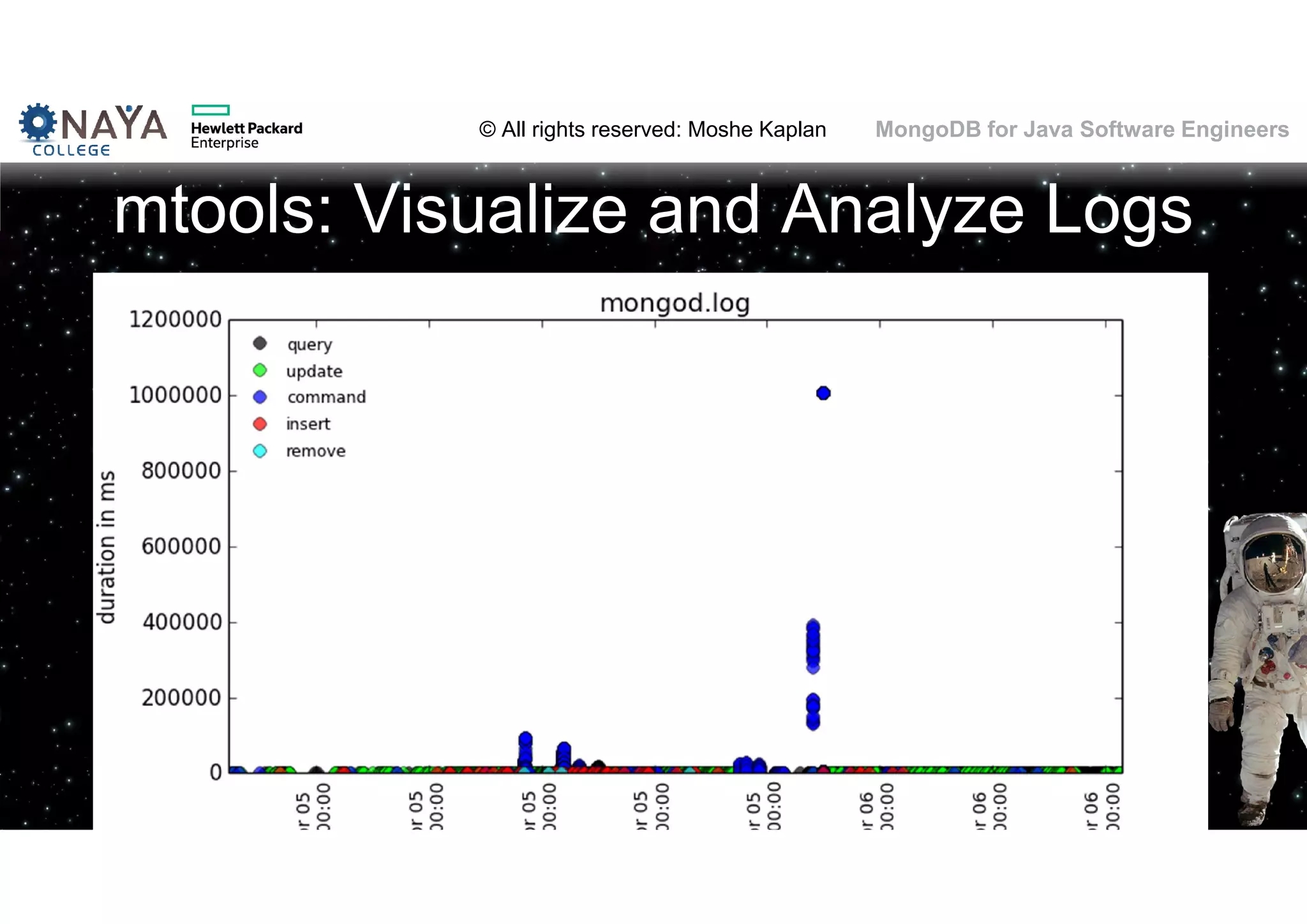Click the command legend label text
The image size is (1307, 924).
[x=326, y=397]
